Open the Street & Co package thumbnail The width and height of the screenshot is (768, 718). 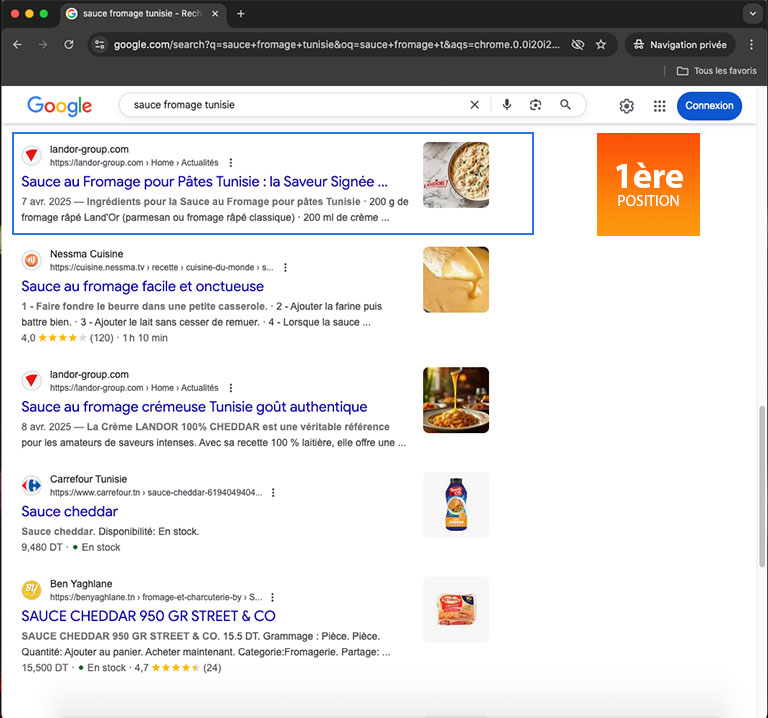[456, 610]
